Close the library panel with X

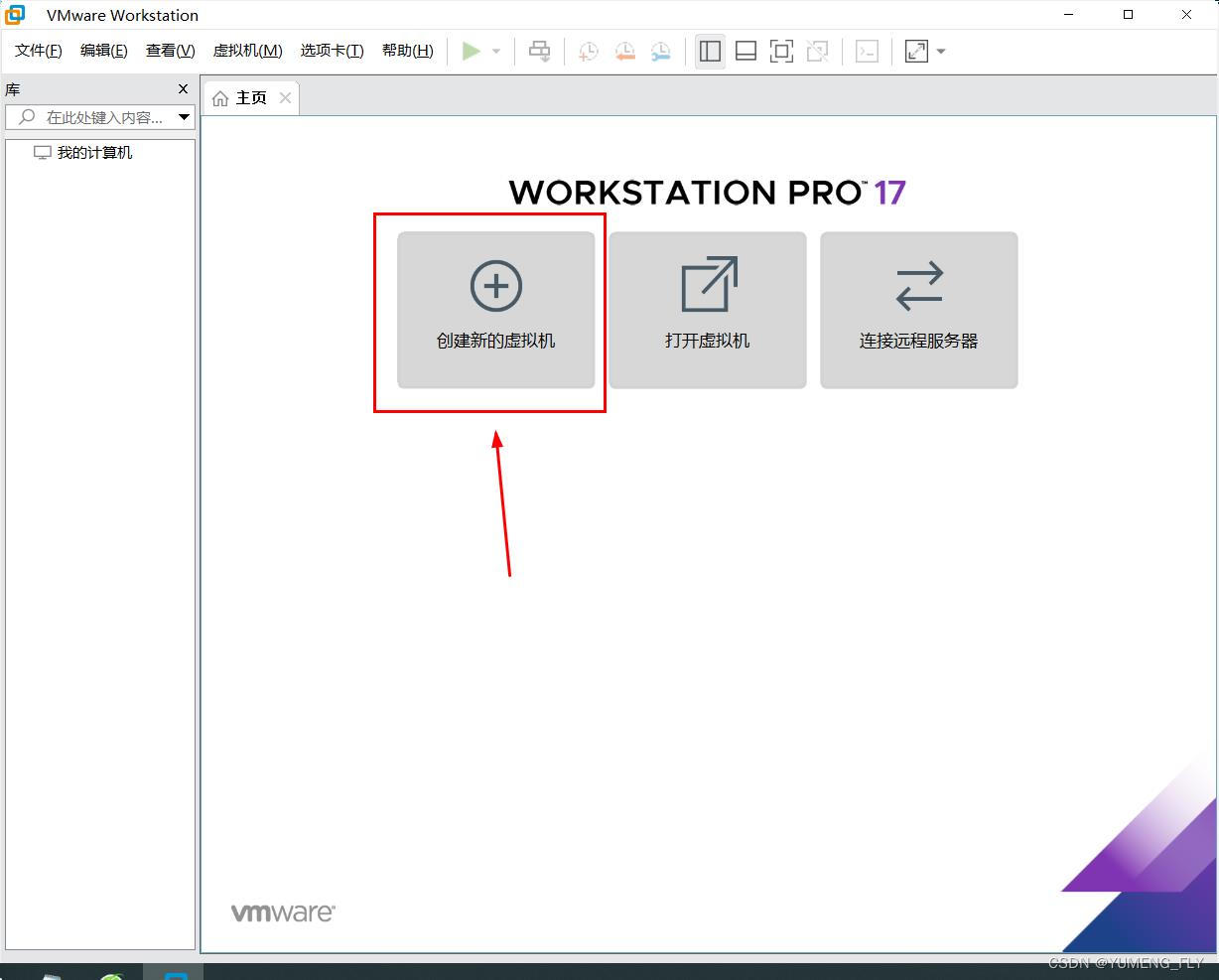pyautogui.click(x=183, y=89)
